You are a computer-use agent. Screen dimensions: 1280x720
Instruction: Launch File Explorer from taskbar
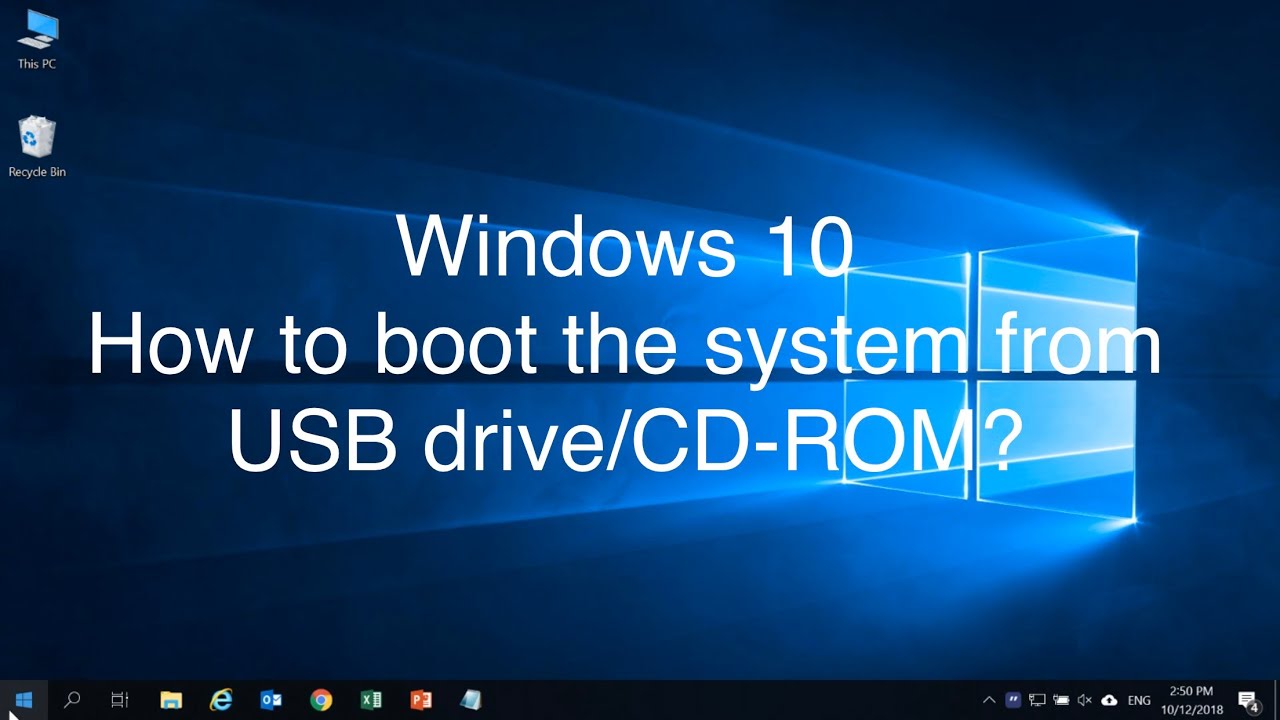[x=171, y=700]
